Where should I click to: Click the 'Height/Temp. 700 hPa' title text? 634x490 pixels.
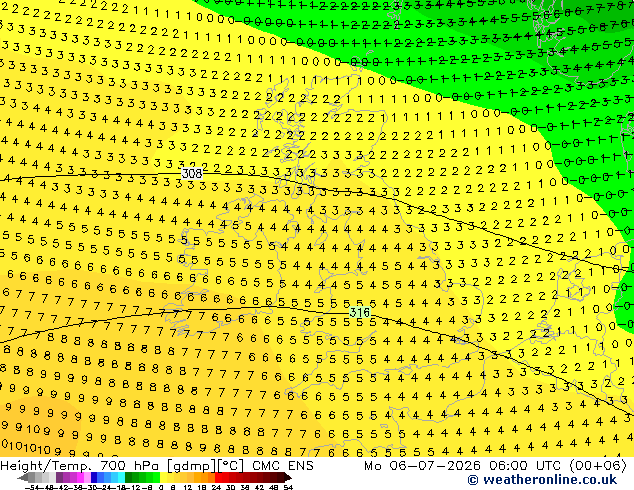coord(80,466)
